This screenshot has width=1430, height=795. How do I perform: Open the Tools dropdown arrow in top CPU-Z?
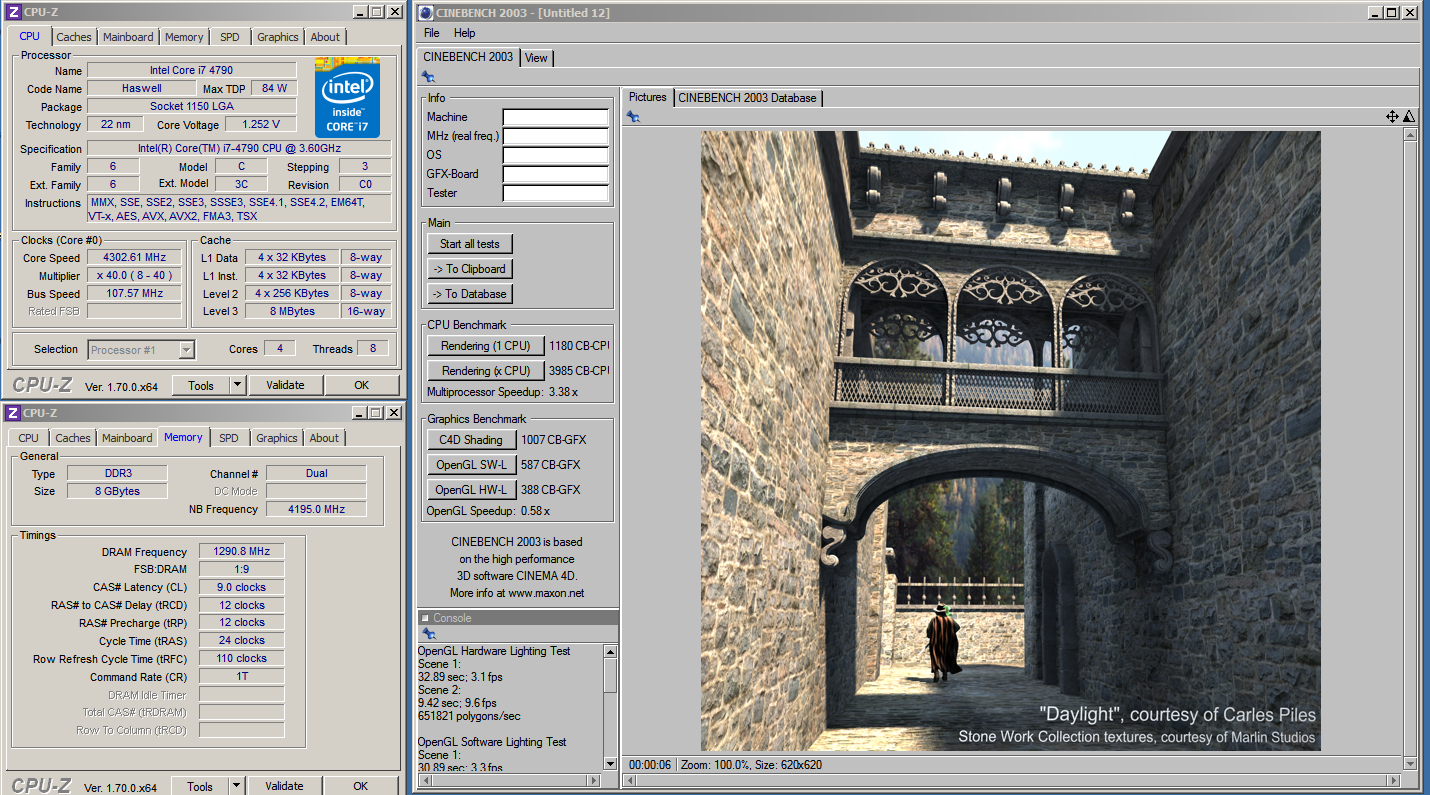237,385
